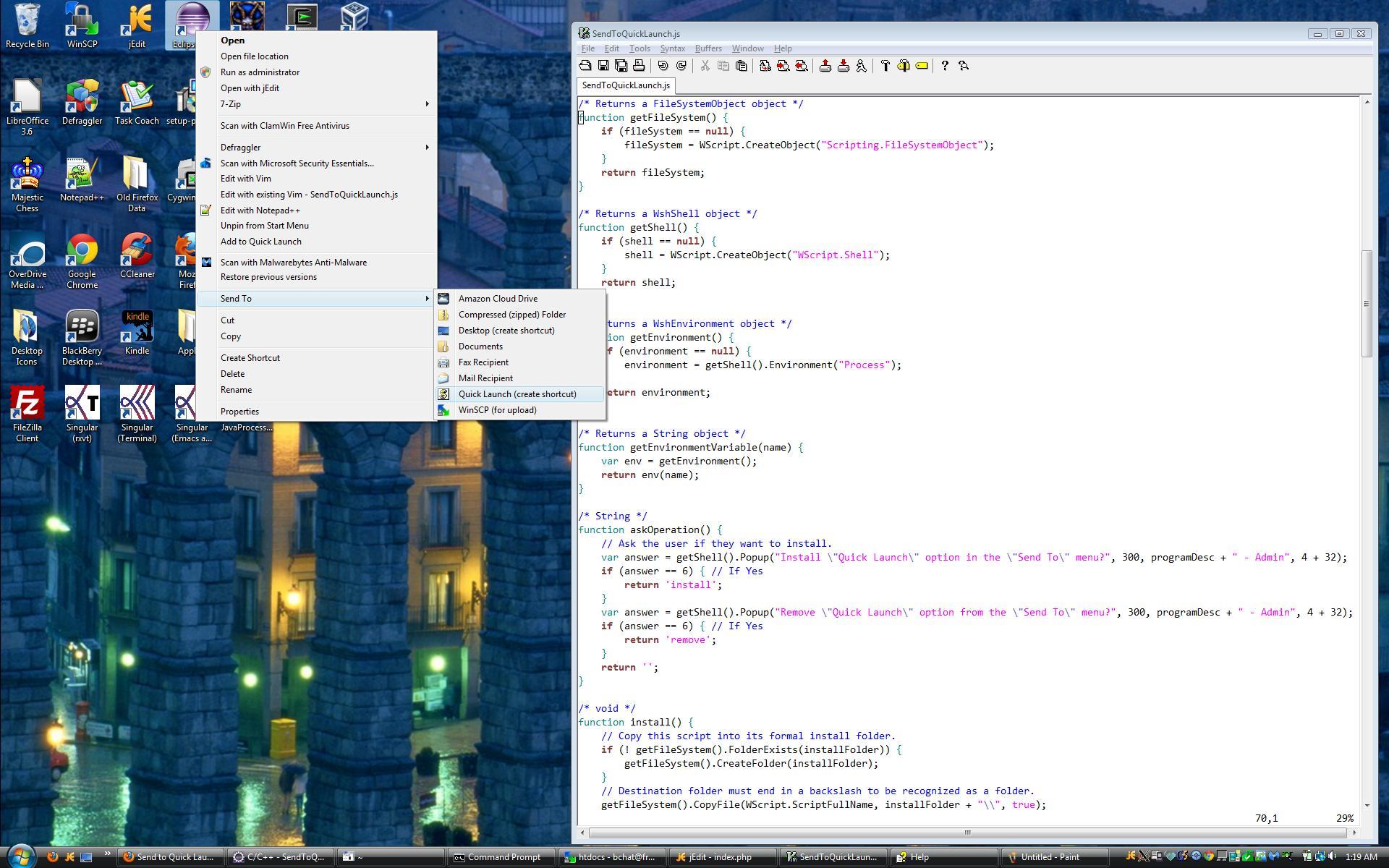Screen dimensions: 1389x868
Task: Click the Help question mark toolbar icon
Action: [x=944, y=66]
